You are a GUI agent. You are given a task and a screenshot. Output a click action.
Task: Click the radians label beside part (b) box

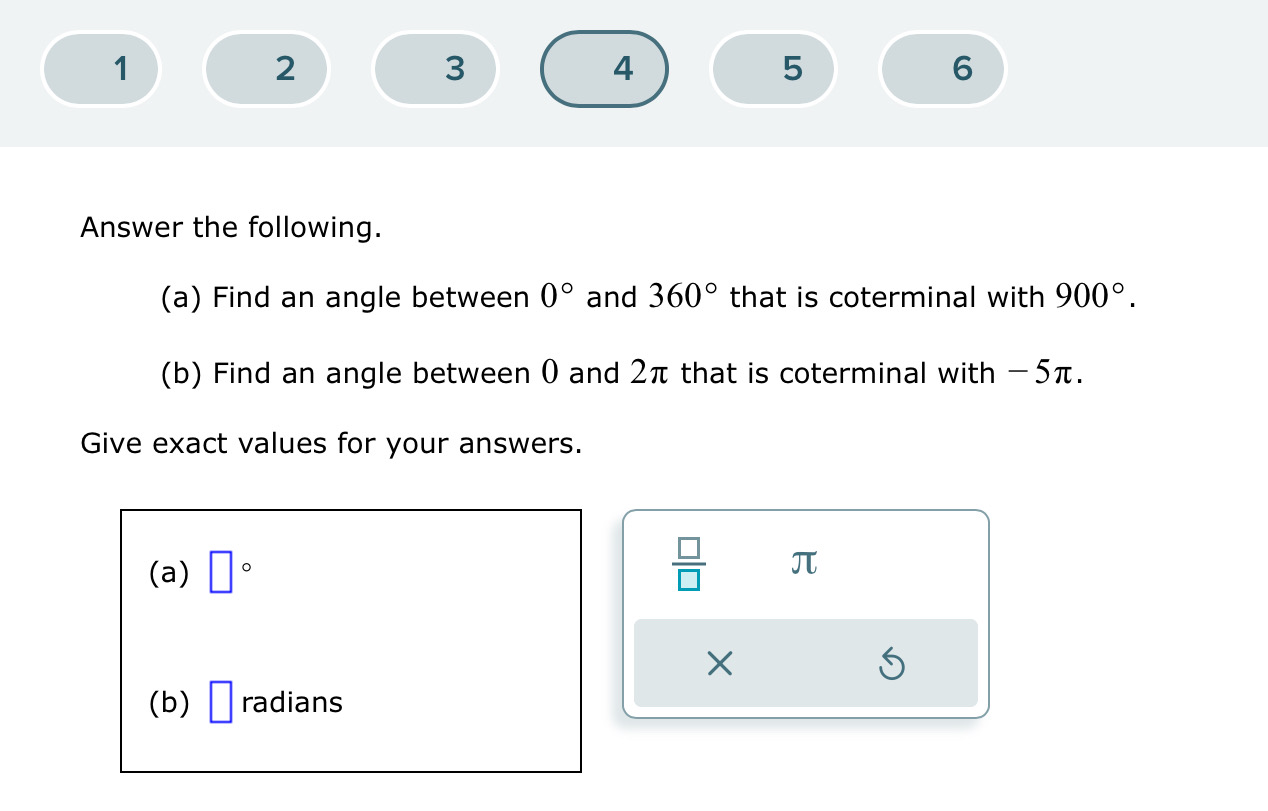click(291, 702)
